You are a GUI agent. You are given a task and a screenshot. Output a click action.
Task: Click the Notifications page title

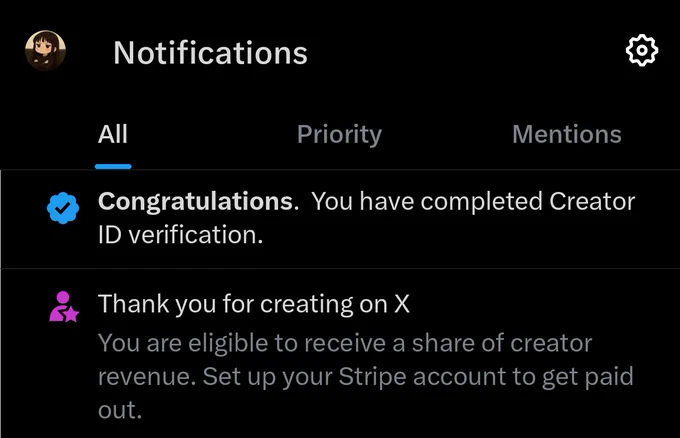210,53
